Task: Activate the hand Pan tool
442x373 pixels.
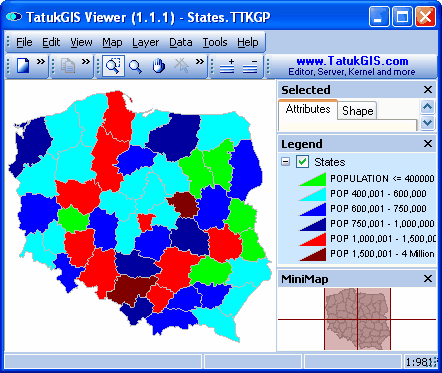Action: pyautogui.click(x=159, y=66)
